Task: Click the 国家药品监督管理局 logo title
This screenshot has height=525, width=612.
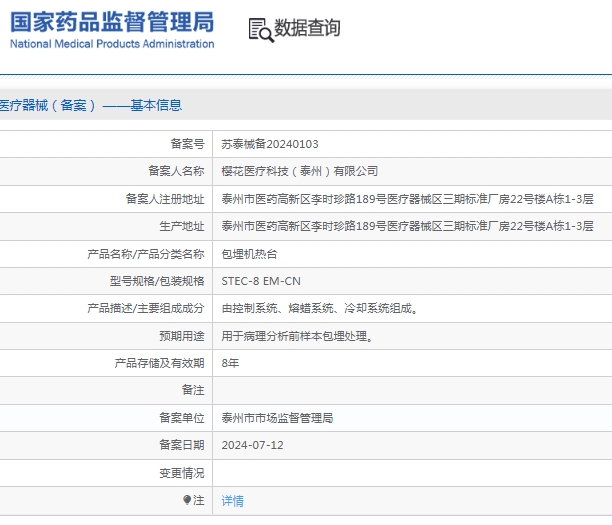Action: coord(112,22)
